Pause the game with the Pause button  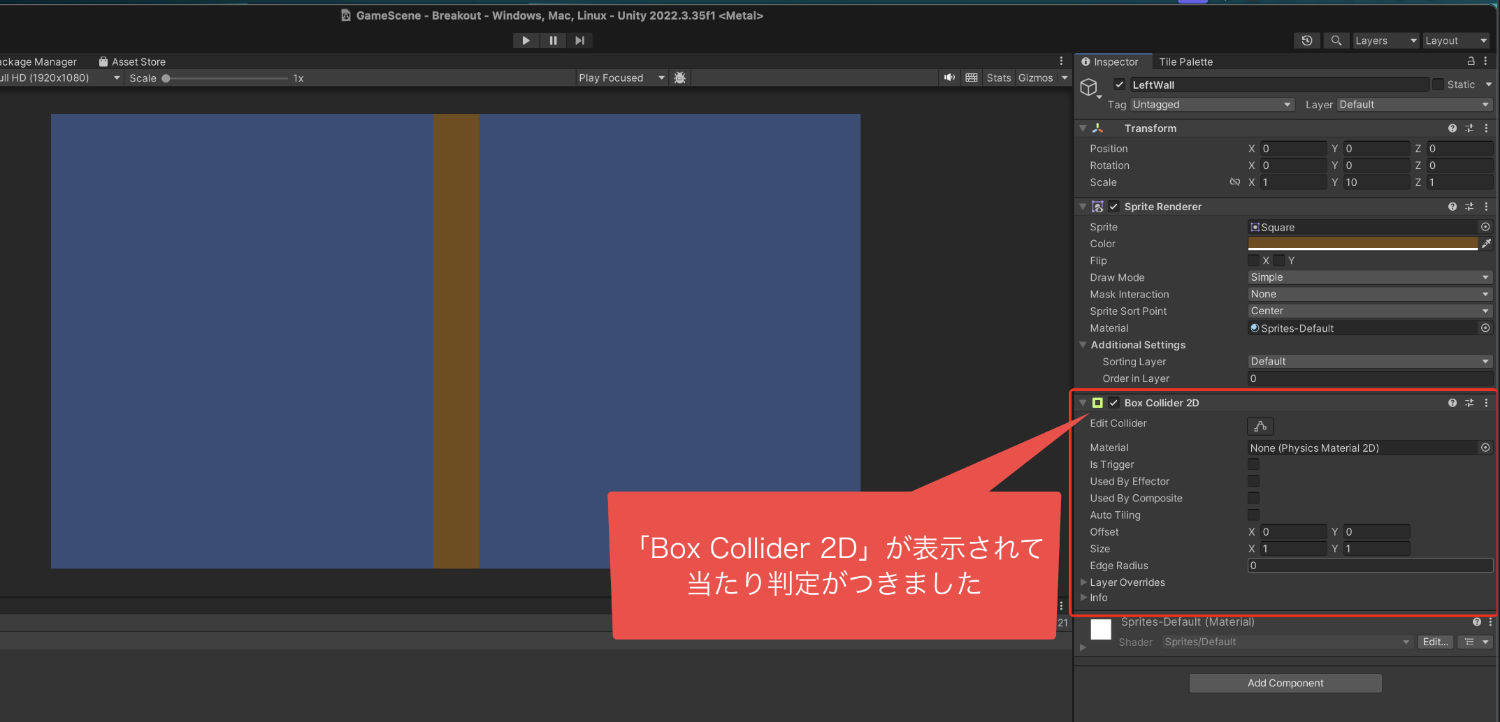(553, 41)
